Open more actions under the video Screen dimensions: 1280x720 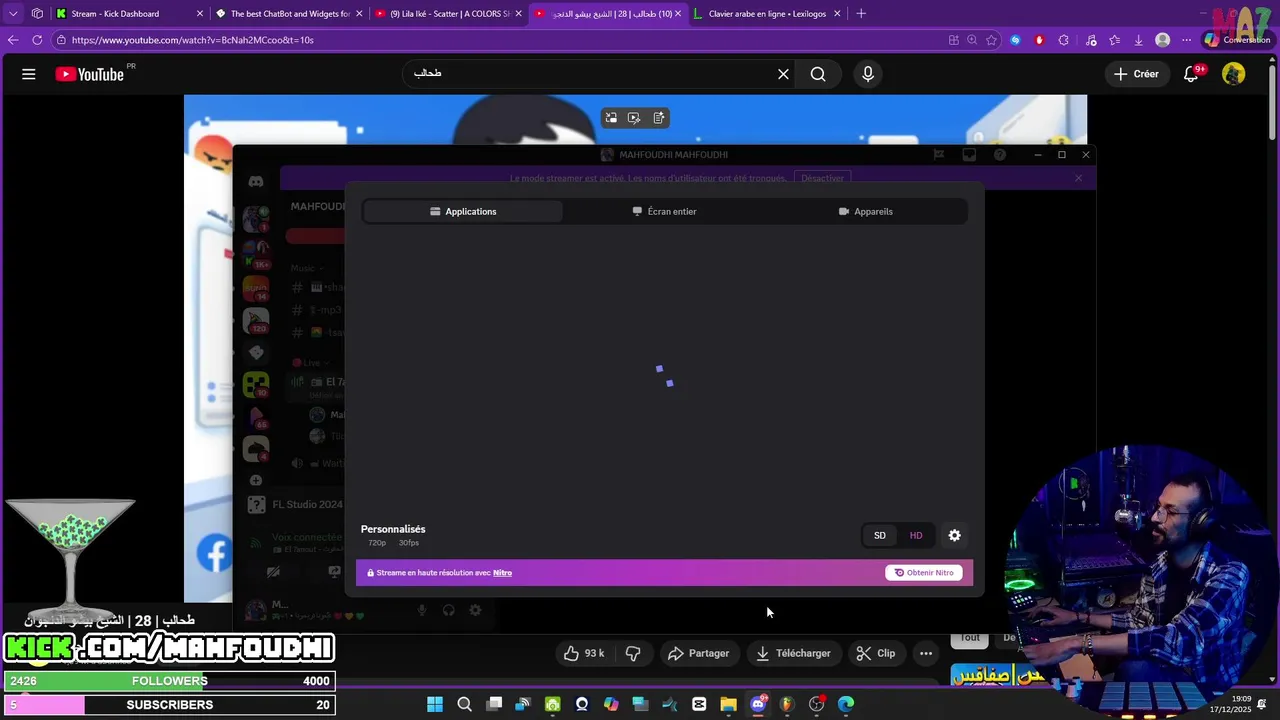pos(926,653)
